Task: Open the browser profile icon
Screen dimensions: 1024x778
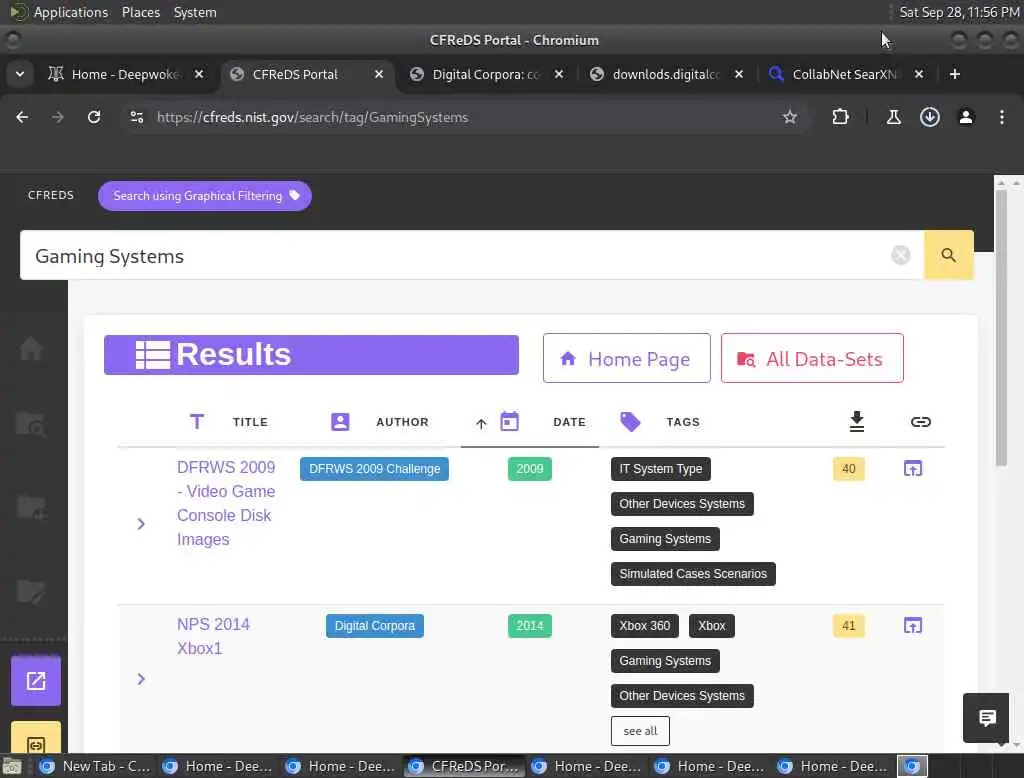Action: pyautogui.click(x=965, y=117)
